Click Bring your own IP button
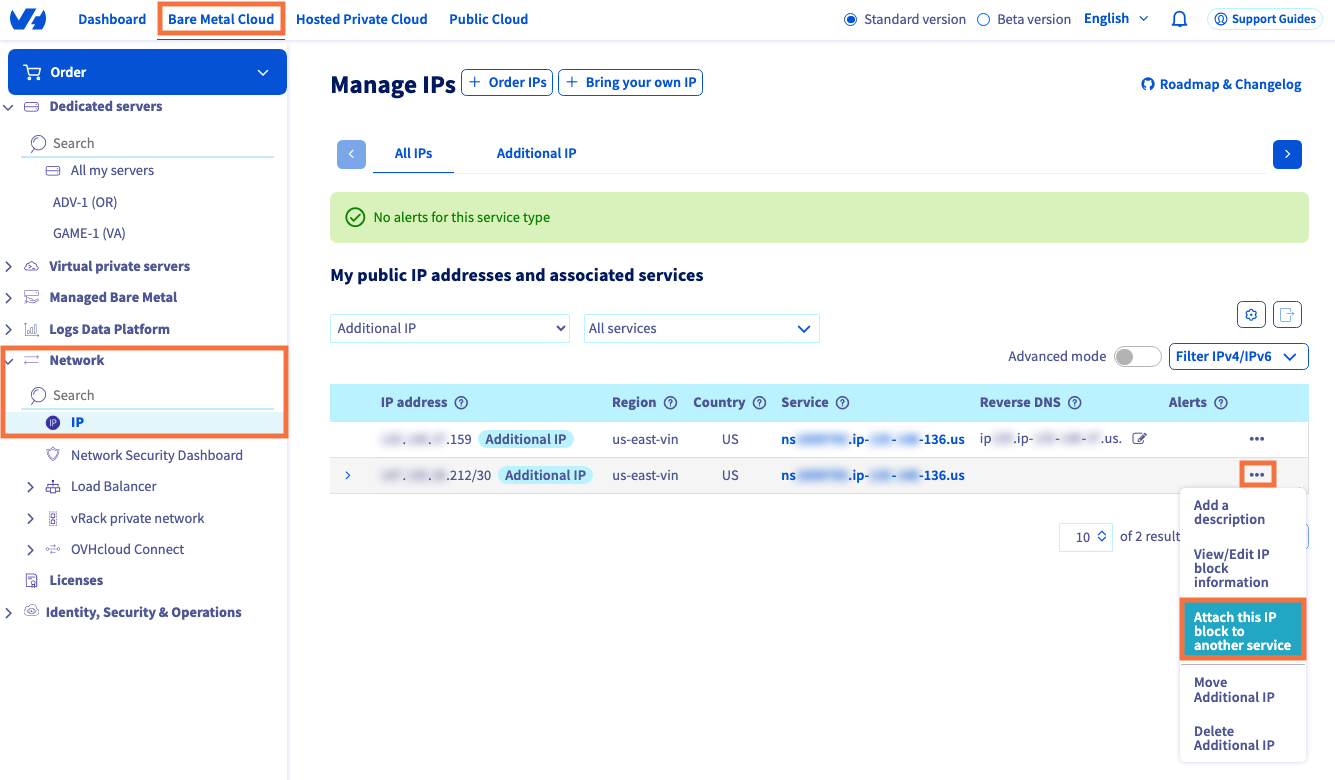The height and width of the screenshot is (780, 1335). [631, 83]
